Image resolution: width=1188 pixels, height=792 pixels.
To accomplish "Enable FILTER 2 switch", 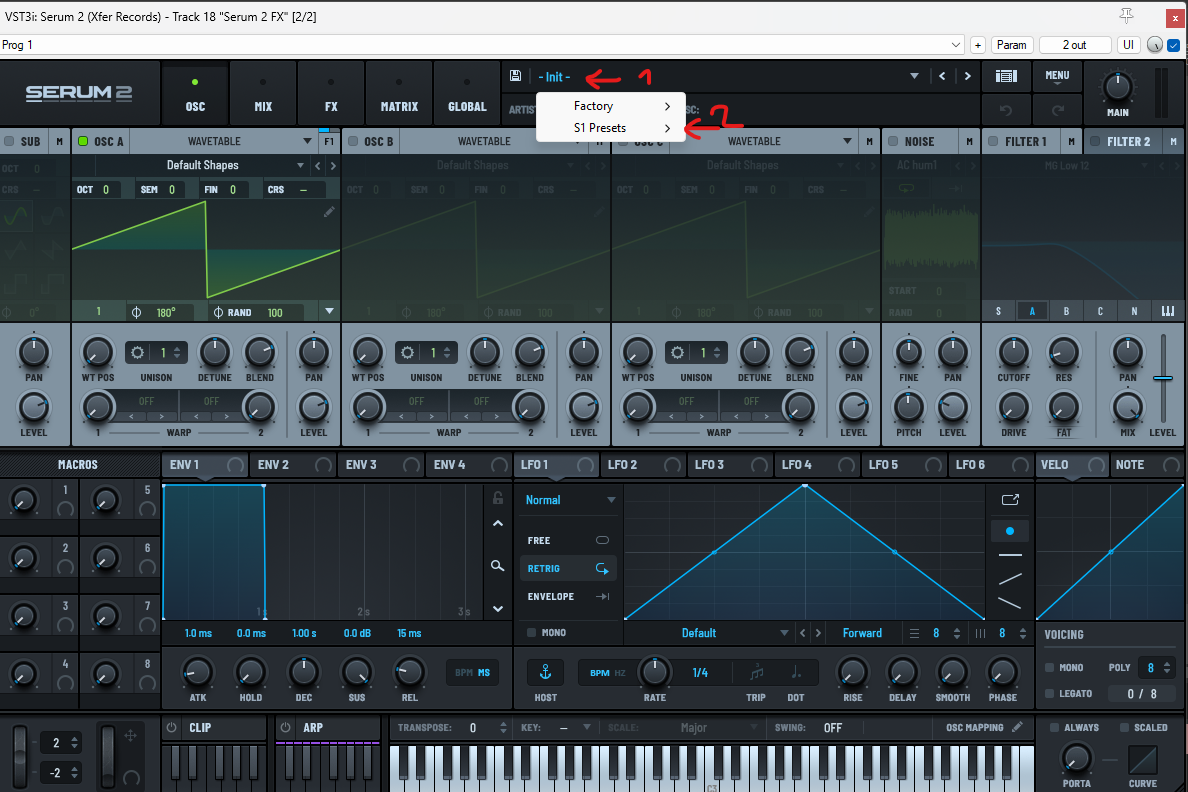I will (x=1095, y=141).
